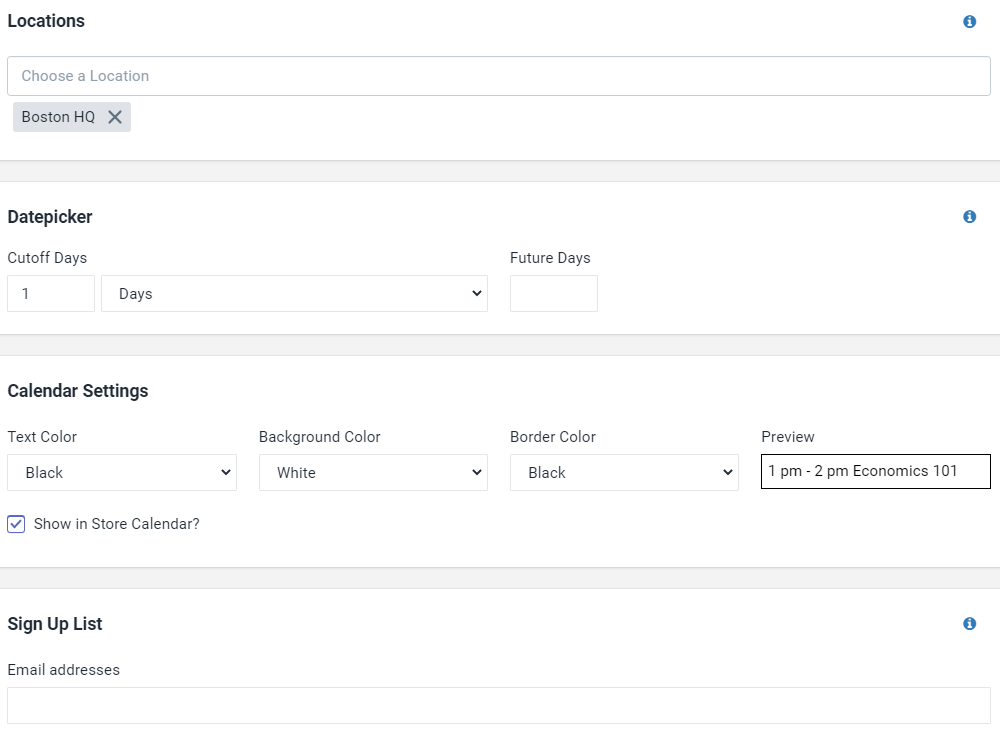
Task: Click the Cutoff Days number field
Action: pyautogui.click(x=51, y=293)
